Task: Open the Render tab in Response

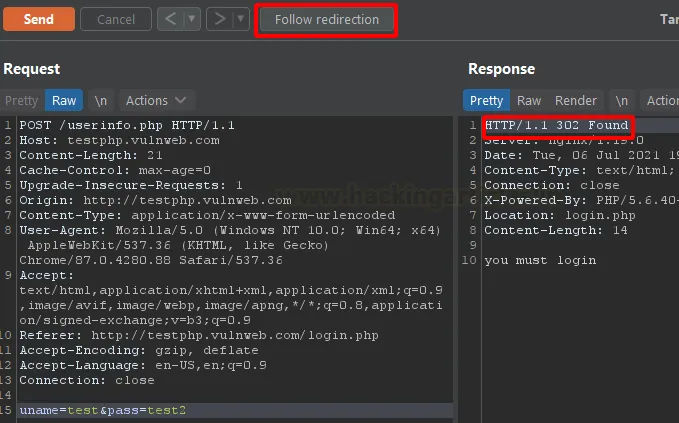Action: coord(576,100)
